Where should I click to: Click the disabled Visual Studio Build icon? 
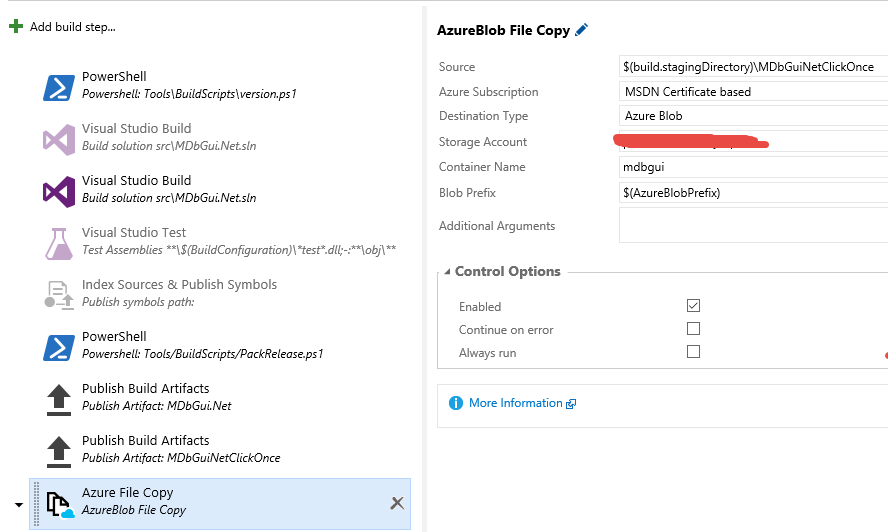click(x=59, y=139)
